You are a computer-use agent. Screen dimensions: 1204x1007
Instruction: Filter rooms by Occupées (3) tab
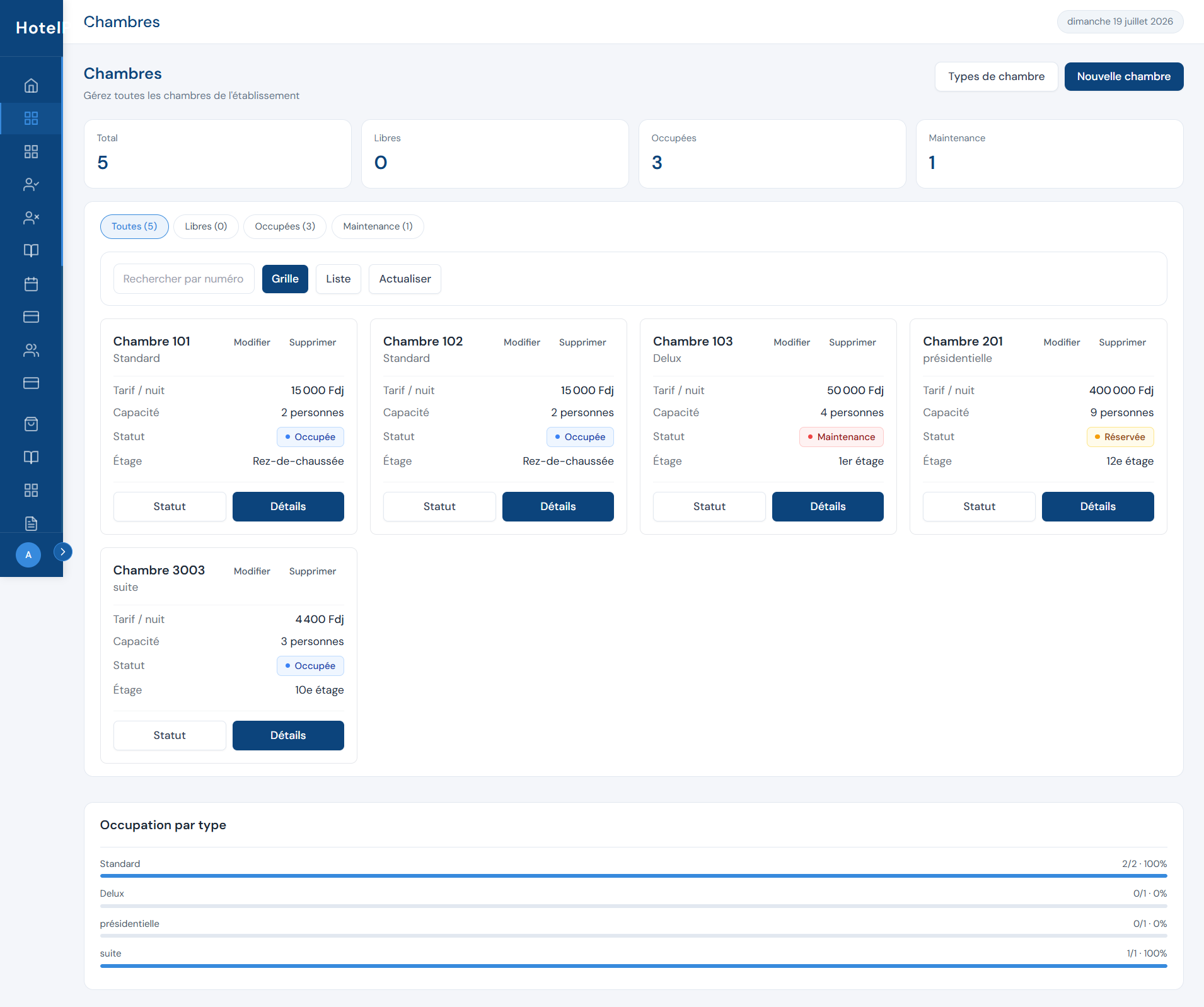285,226
